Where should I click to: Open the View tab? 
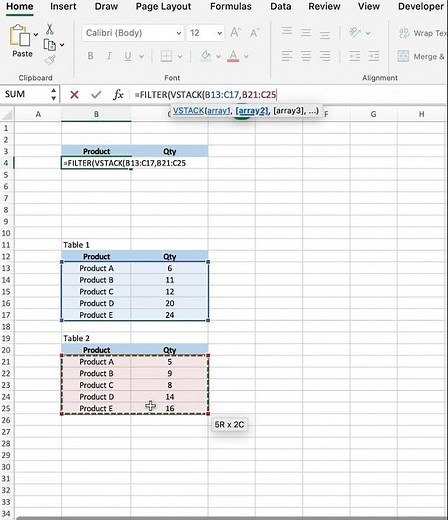click(x=369, y=6)
